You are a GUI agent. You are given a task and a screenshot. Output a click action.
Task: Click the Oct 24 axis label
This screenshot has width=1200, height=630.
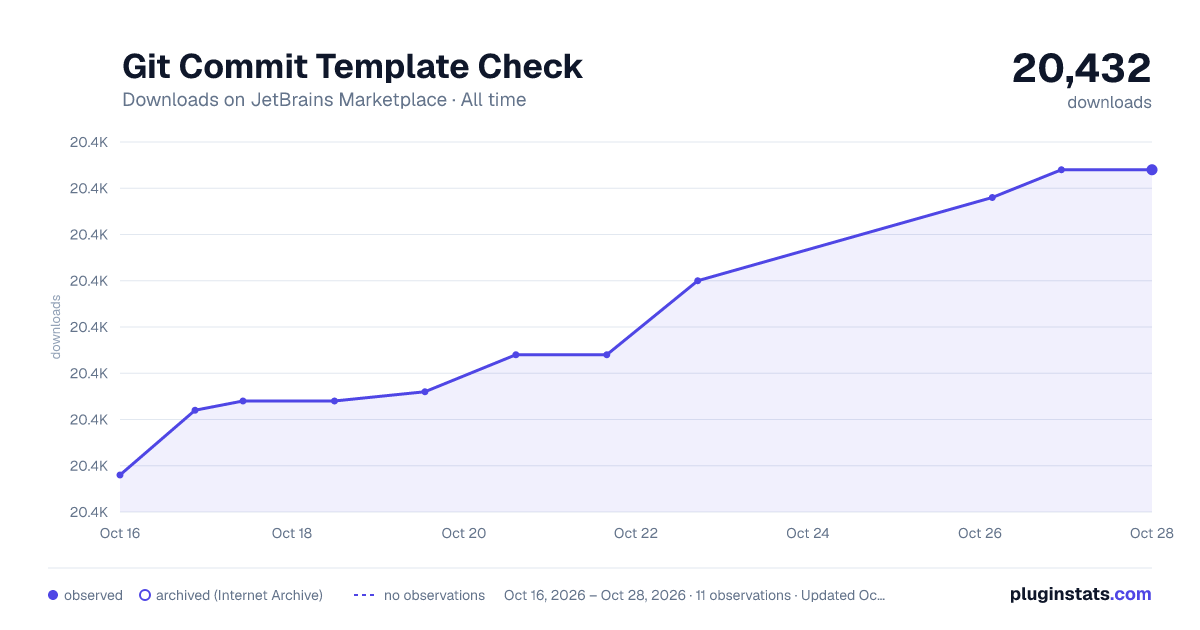(808, 533)
